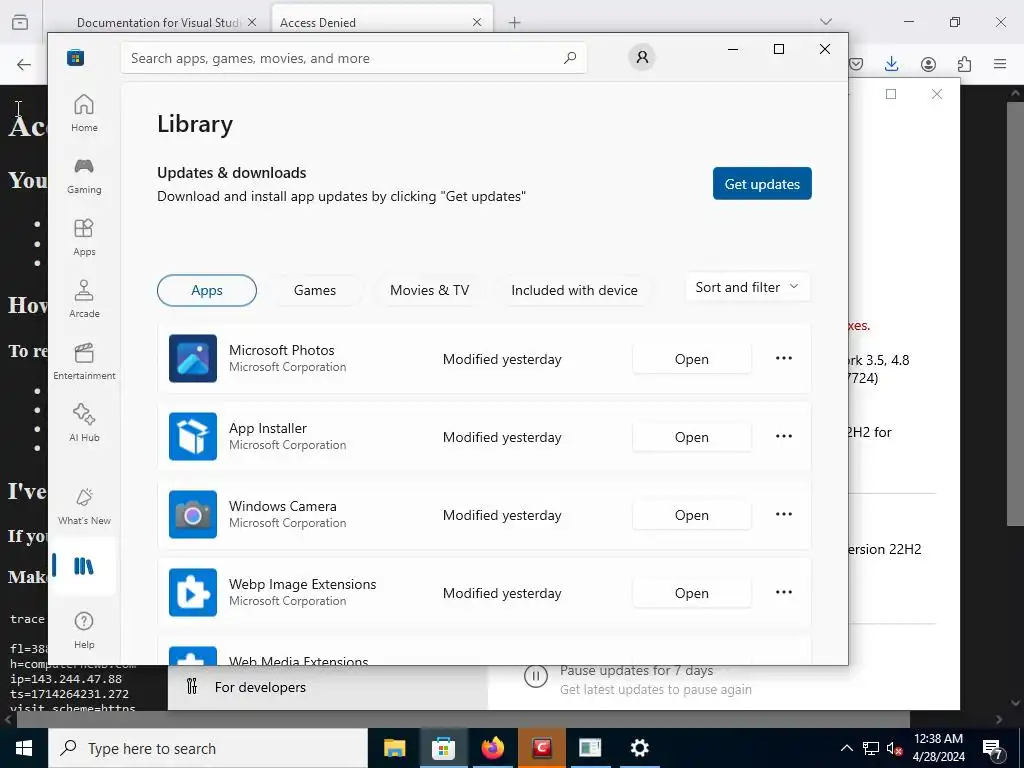The image size is (1024, 768).
Task: Open the Entertainment section
Action: pyautogui.click(x=84, y=362)
